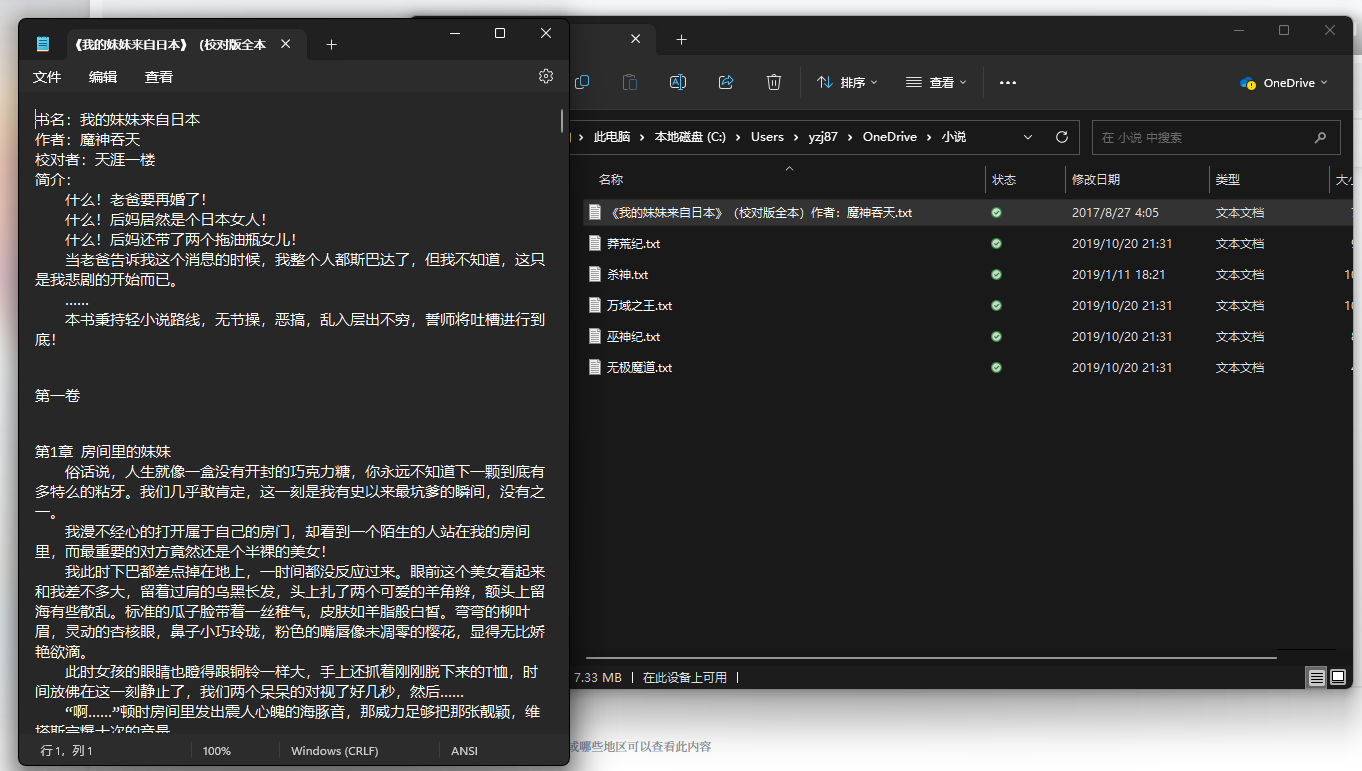Image resolution: width=1362 pixels, height=771 pixels.
Task: Click the 本地磁盘 (C:) breadcrumb
Action: click(690, 137)
